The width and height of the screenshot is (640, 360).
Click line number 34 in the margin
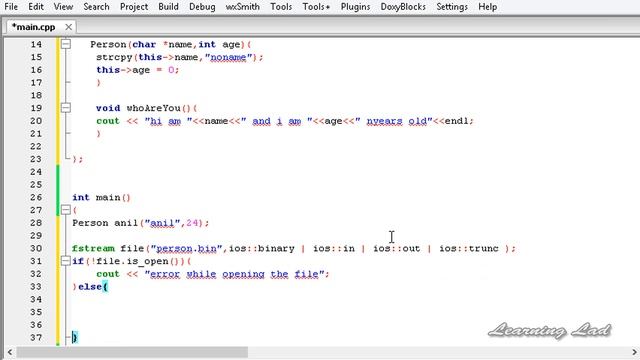pos(36,299)
